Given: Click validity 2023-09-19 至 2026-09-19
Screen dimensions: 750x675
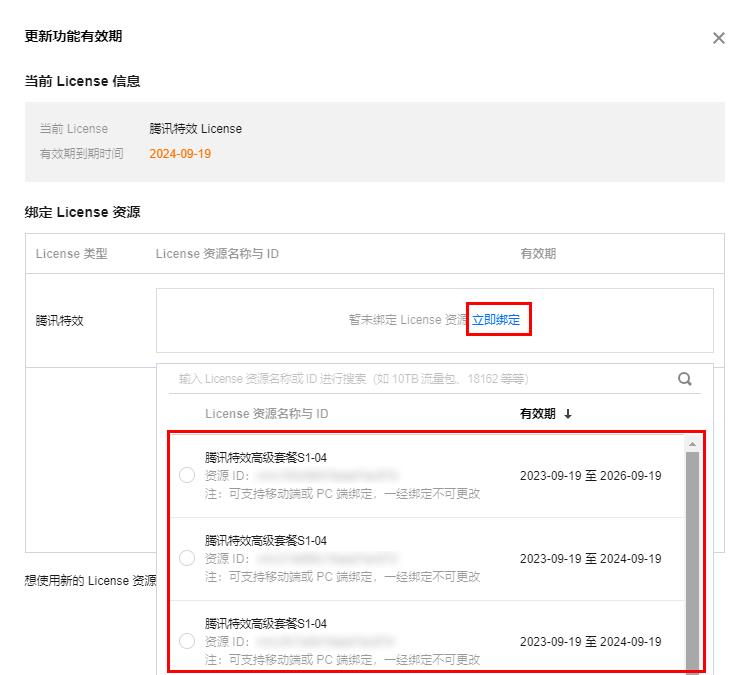Looking at the screenshot, I should click(x=590, y=476).
